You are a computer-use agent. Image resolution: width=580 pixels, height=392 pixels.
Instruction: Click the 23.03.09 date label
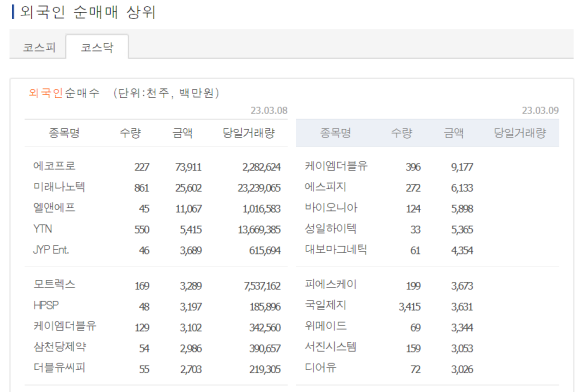[x=540, y=111]
